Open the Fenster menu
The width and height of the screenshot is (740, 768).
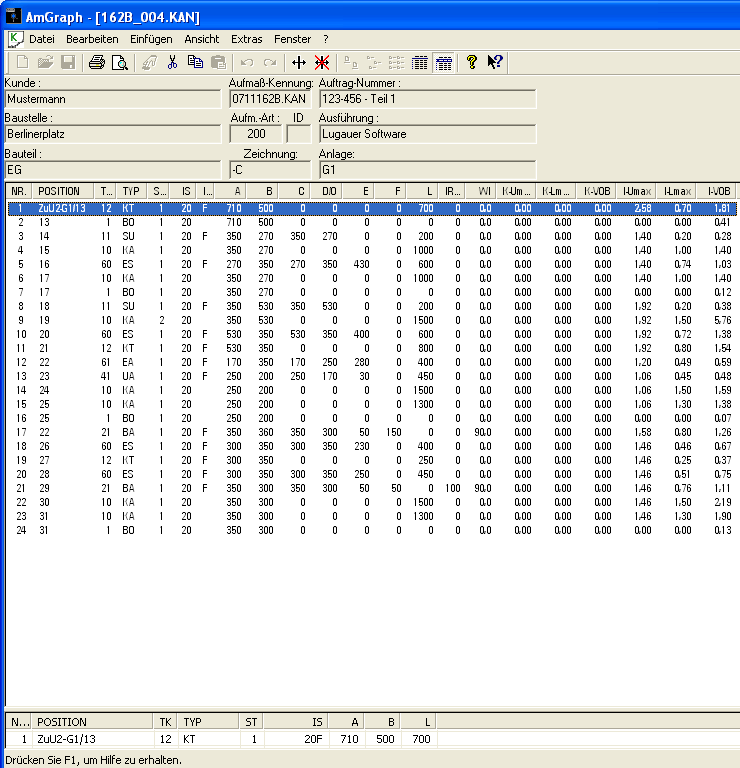click(x=292, y=39)
